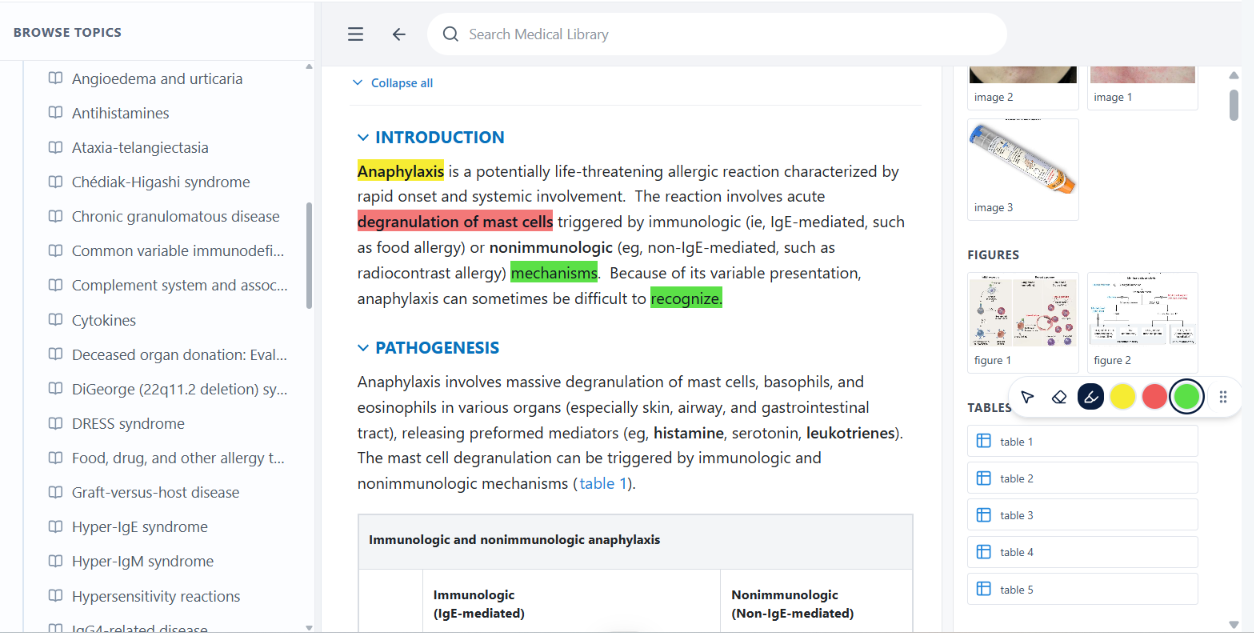
Task: Click the search magnifier icon
Action: click(x=451, y=34)
